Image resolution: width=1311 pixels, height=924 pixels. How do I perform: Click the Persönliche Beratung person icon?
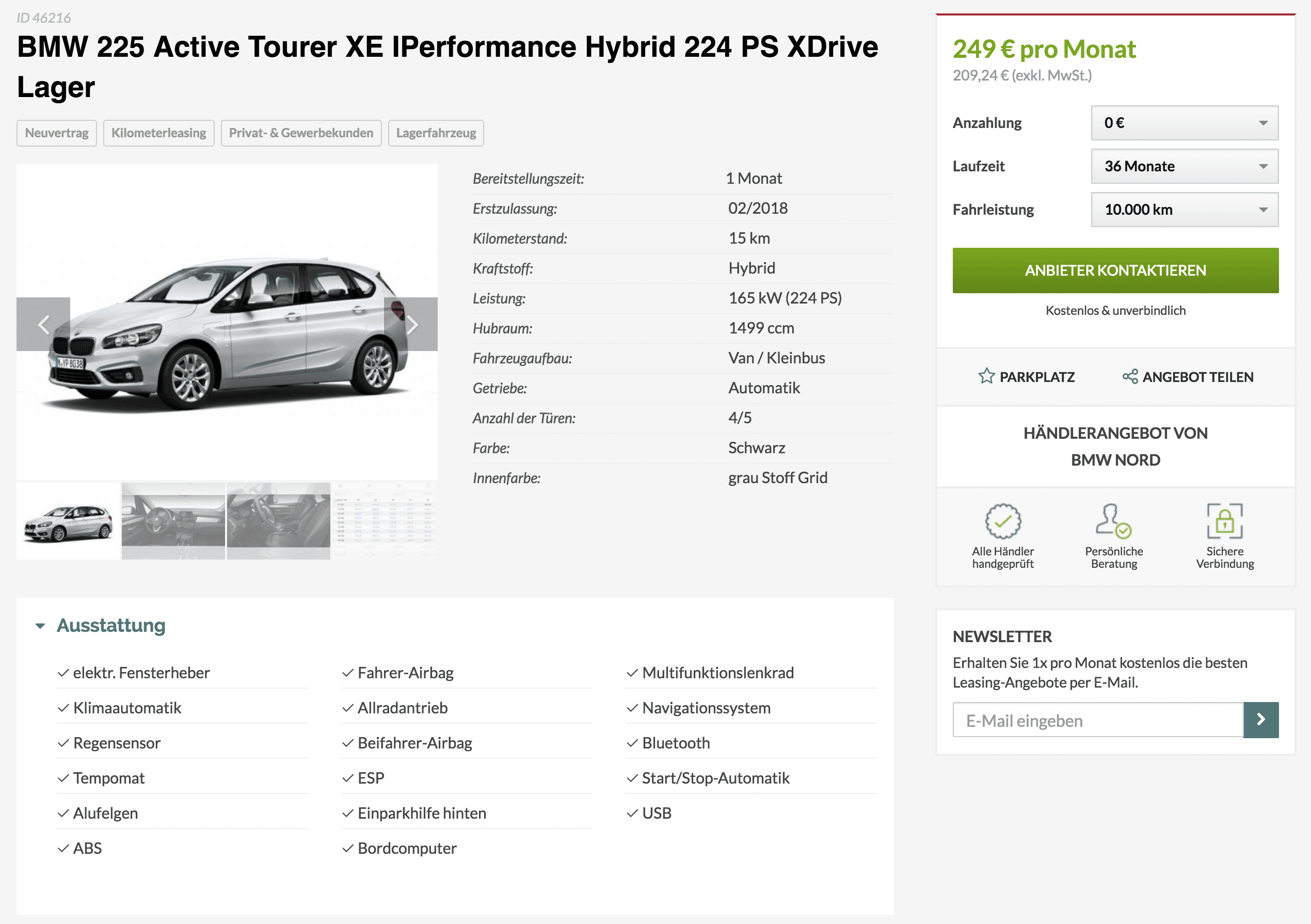(x=1113, y=521)
